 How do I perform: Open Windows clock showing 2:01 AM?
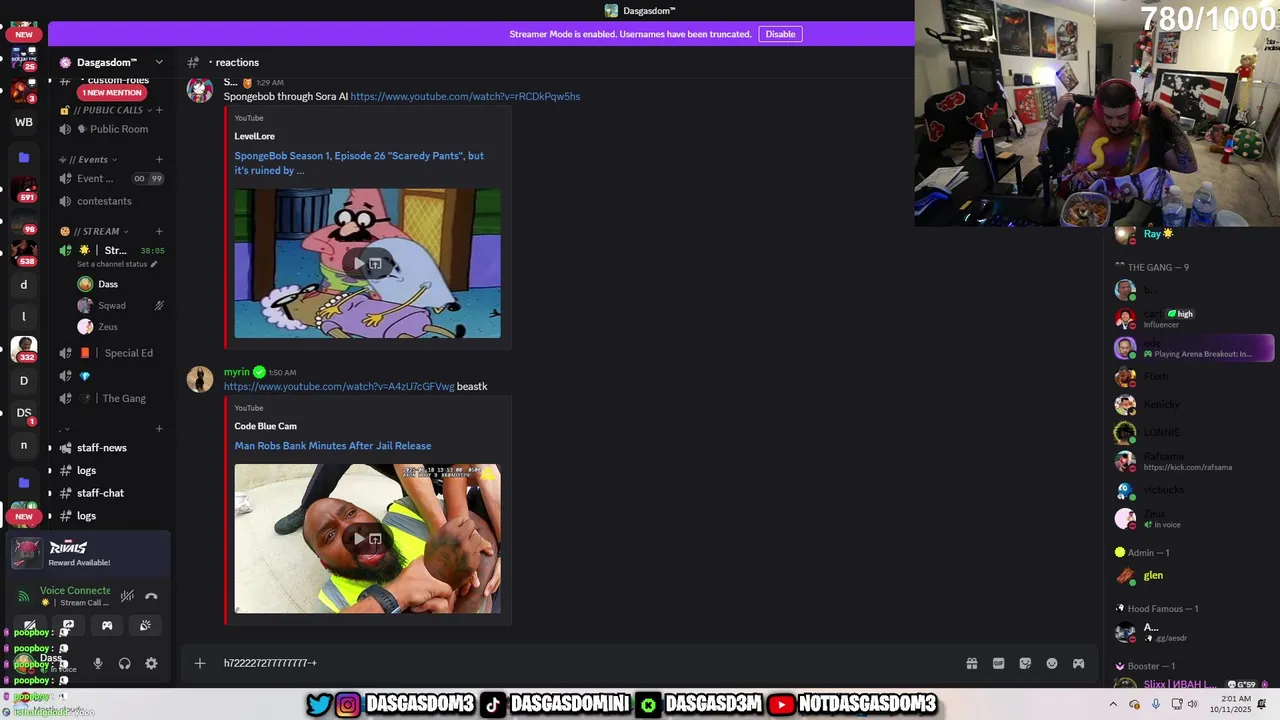[x=1229, y=704]
